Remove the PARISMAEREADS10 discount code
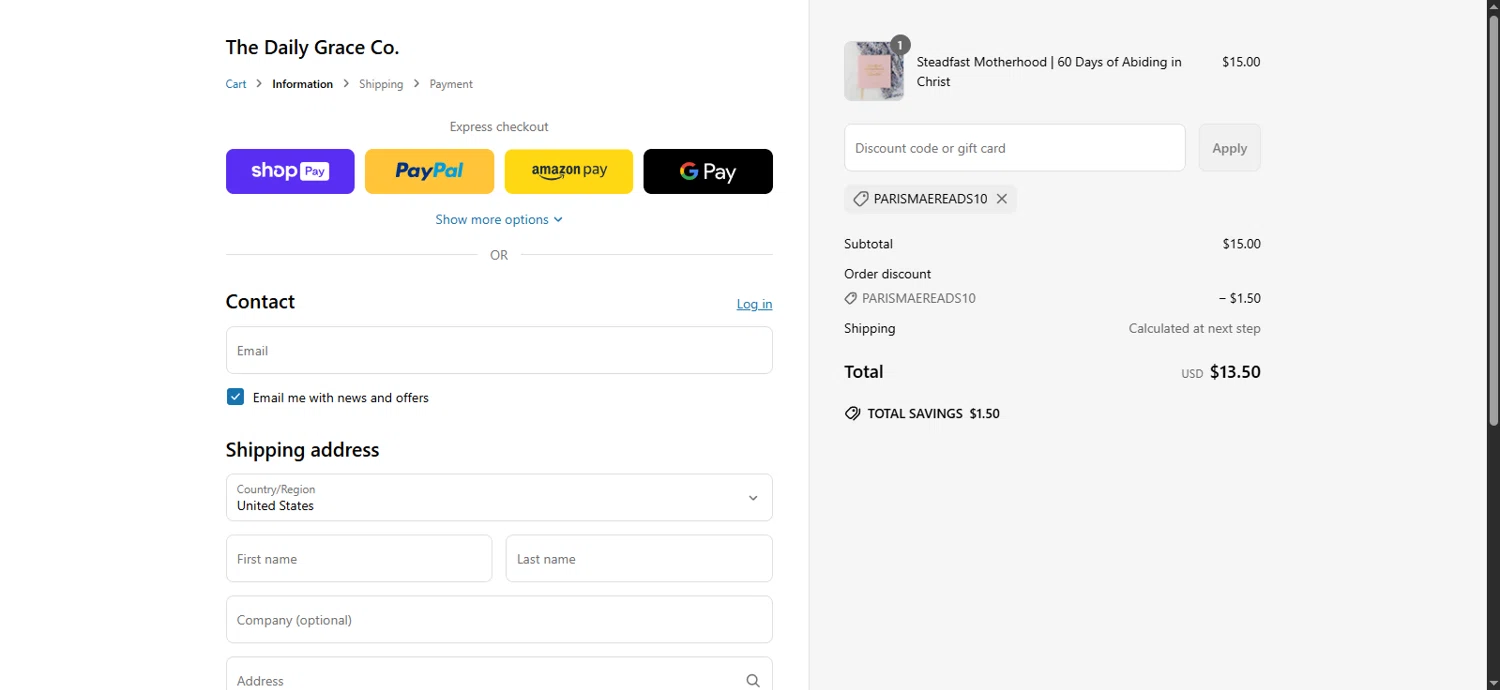This screenshot has width=1500, height=690. click(1002, 199)
